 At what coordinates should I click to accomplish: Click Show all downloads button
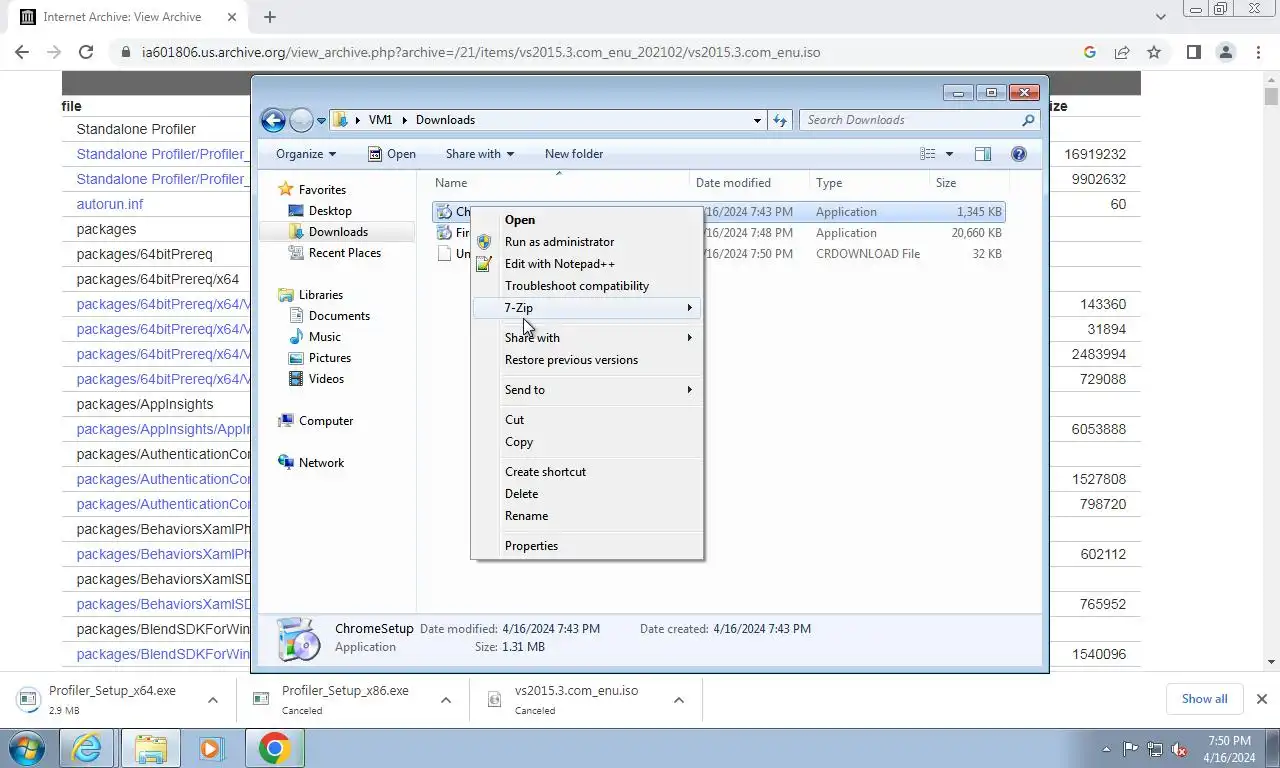(1204, 699)
